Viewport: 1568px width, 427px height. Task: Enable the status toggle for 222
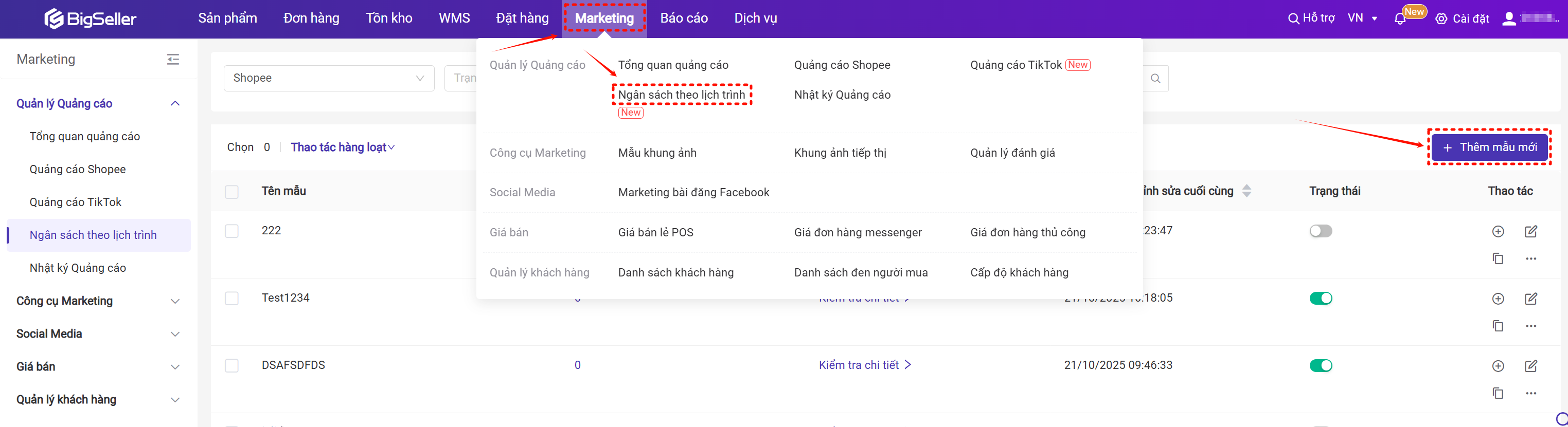(x=1320, y=231)
